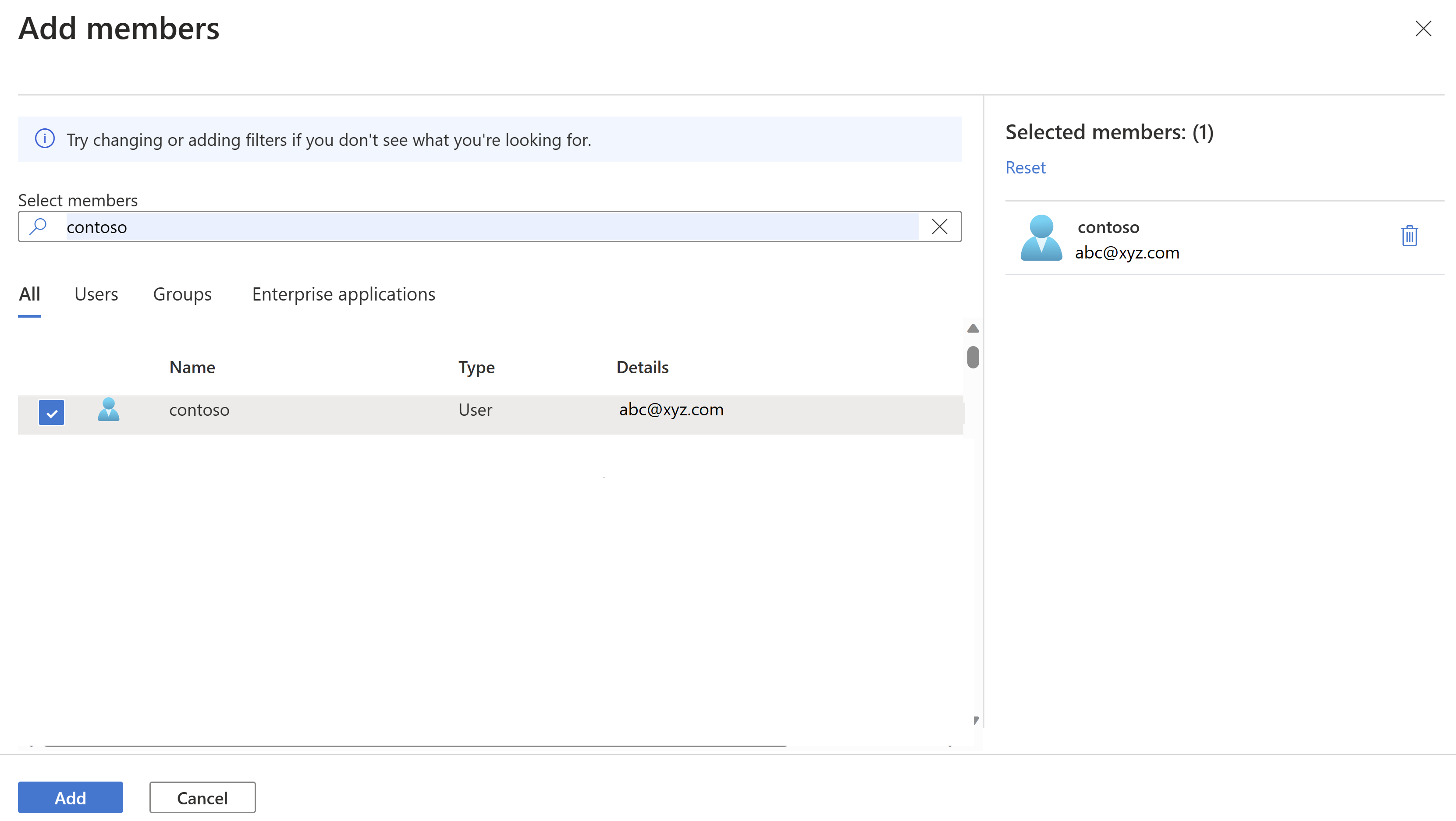This screenshot has height=821, width=1456.
Task: Switch to the Users tab
Action: 96,293
